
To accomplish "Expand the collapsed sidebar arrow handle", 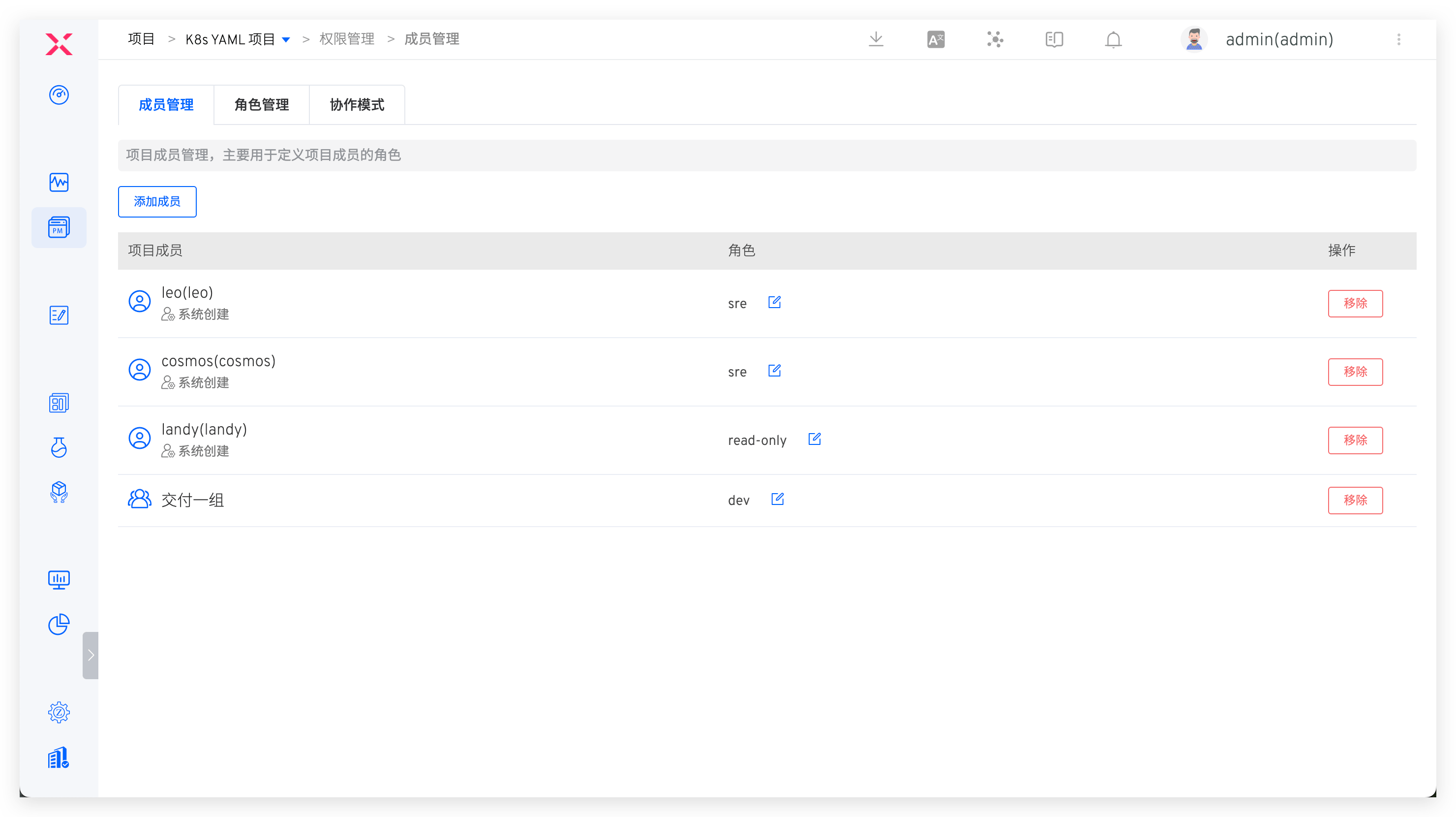I will tap(91, 655).
